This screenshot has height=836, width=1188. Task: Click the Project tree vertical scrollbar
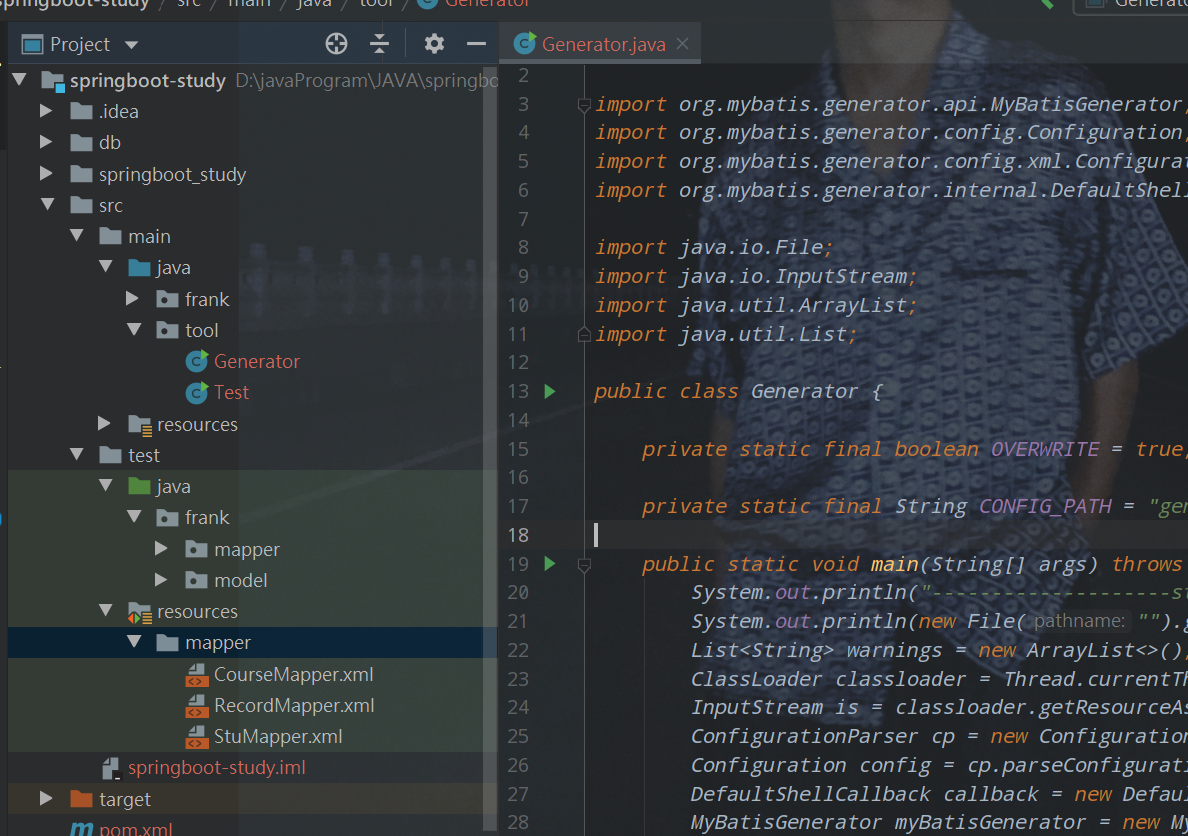click(x=490, y=447)
